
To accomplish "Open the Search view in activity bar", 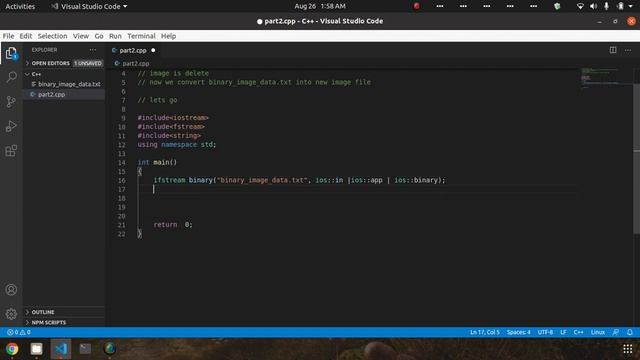I will [x=11, y=77].
